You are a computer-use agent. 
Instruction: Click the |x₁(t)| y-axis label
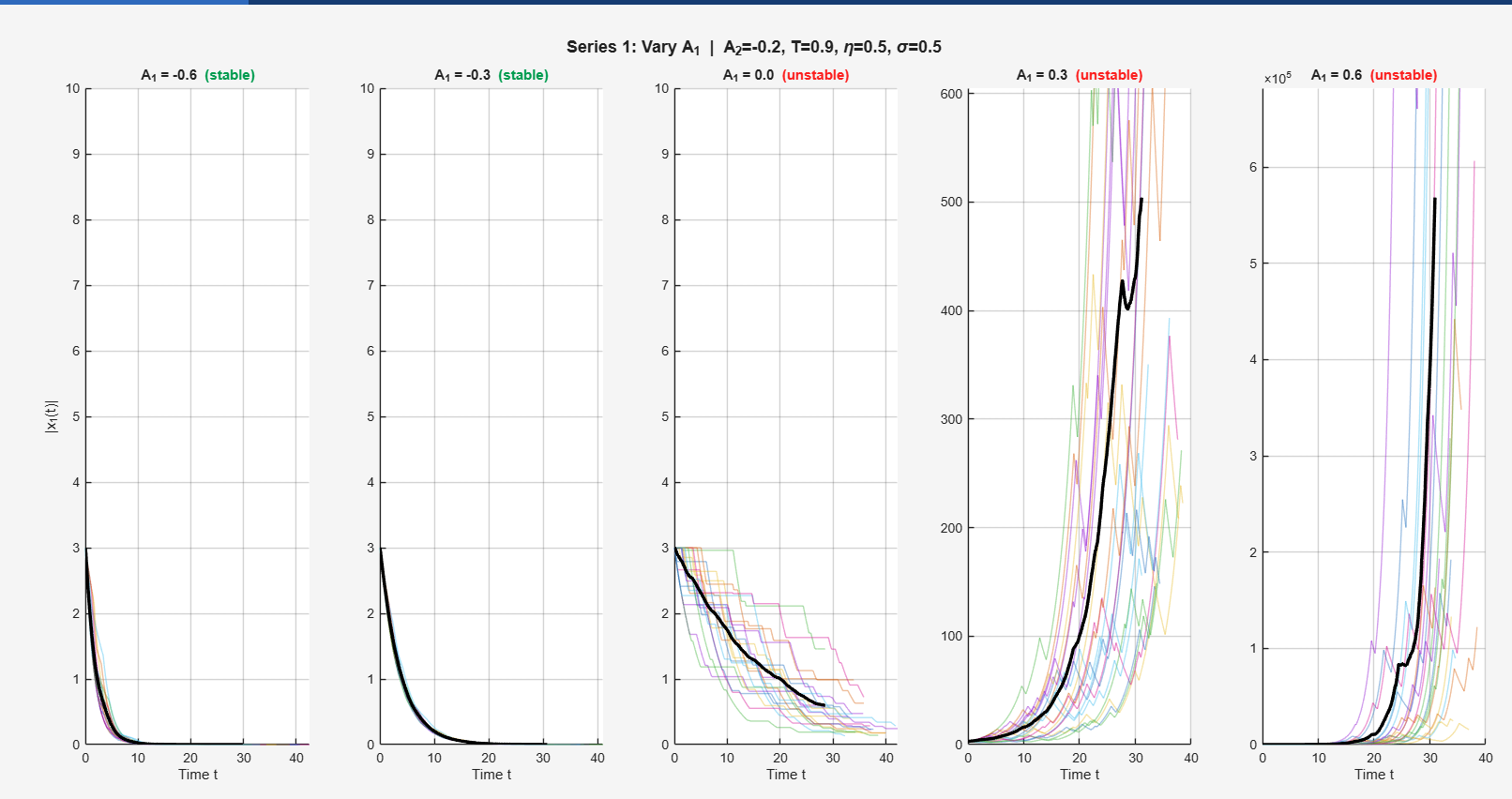click(x=52, y=416)
